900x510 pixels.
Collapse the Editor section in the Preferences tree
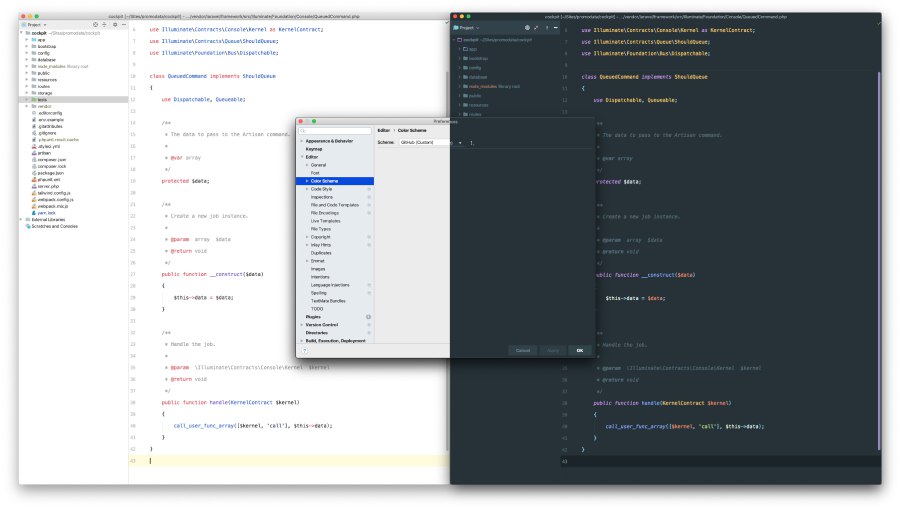[302, 157]
